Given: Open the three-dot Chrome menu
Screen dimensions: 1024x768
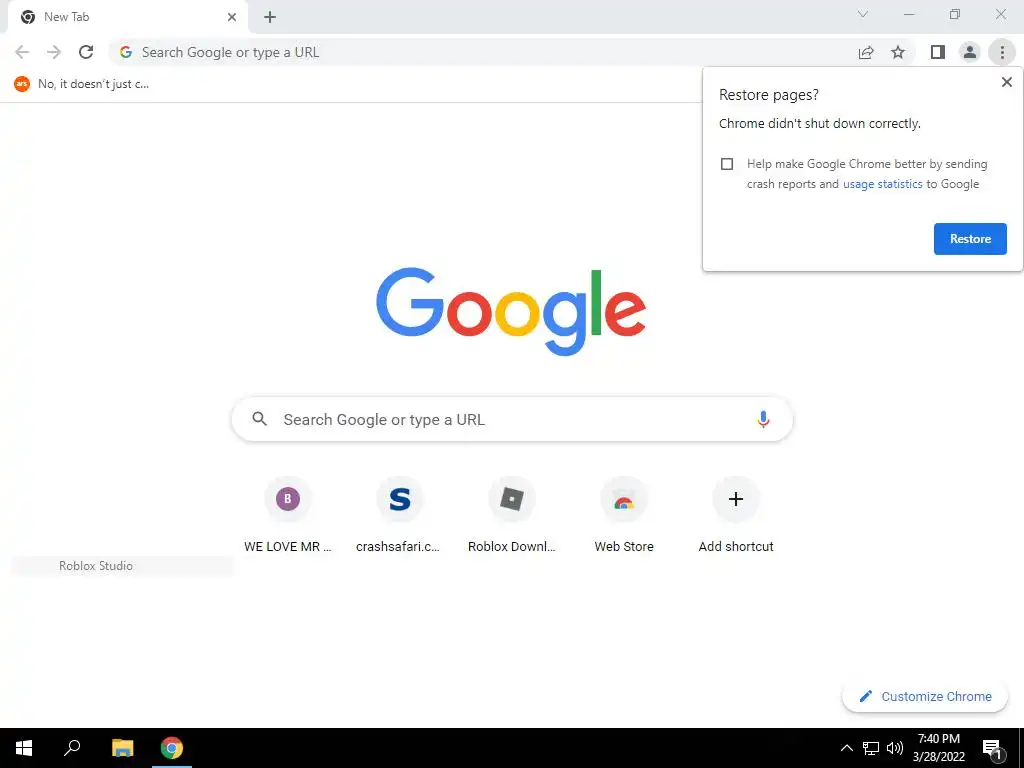Looking at the screenshot, I should (1002, 52).
